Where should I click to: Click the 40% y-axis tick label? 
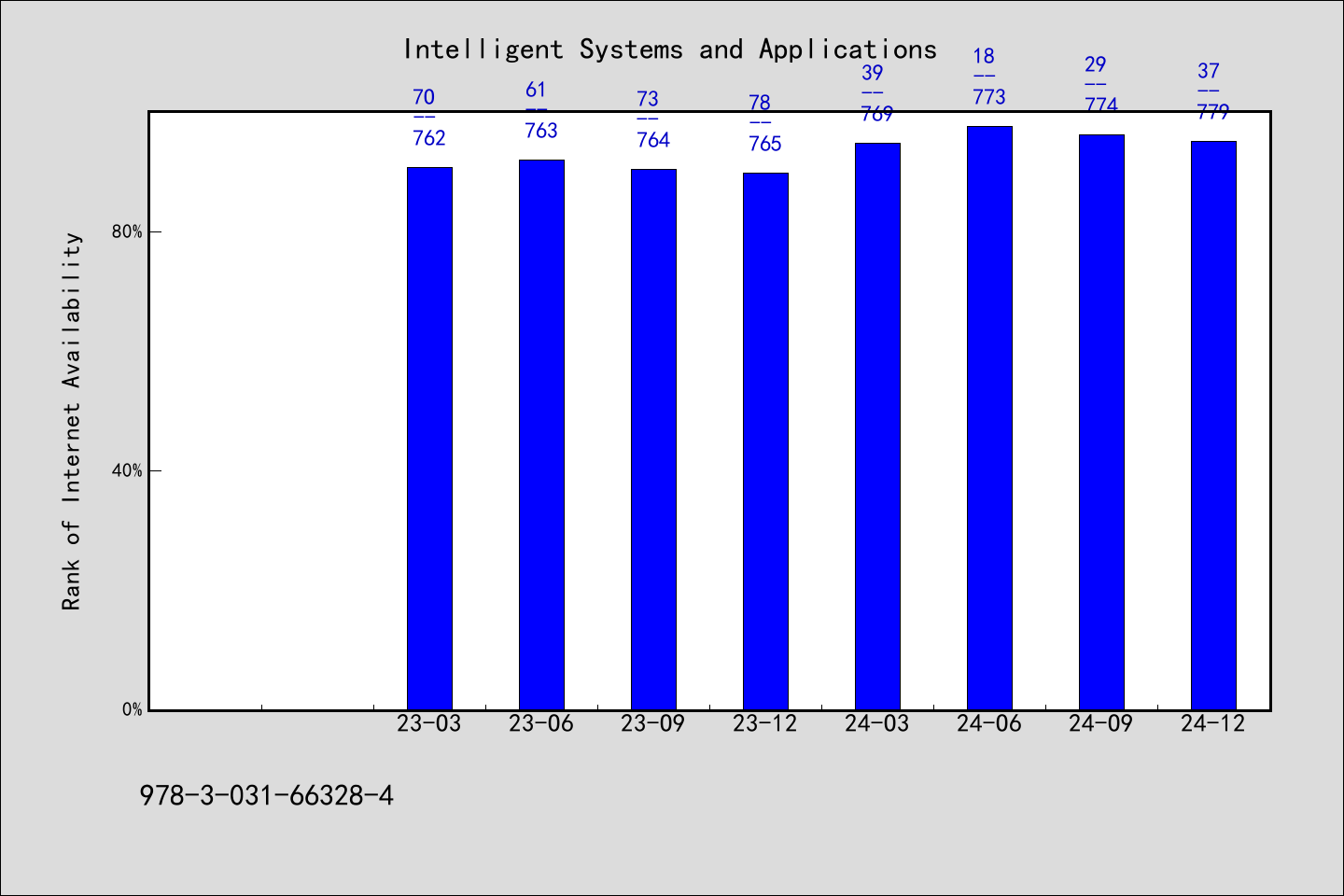tap(128, 470)
